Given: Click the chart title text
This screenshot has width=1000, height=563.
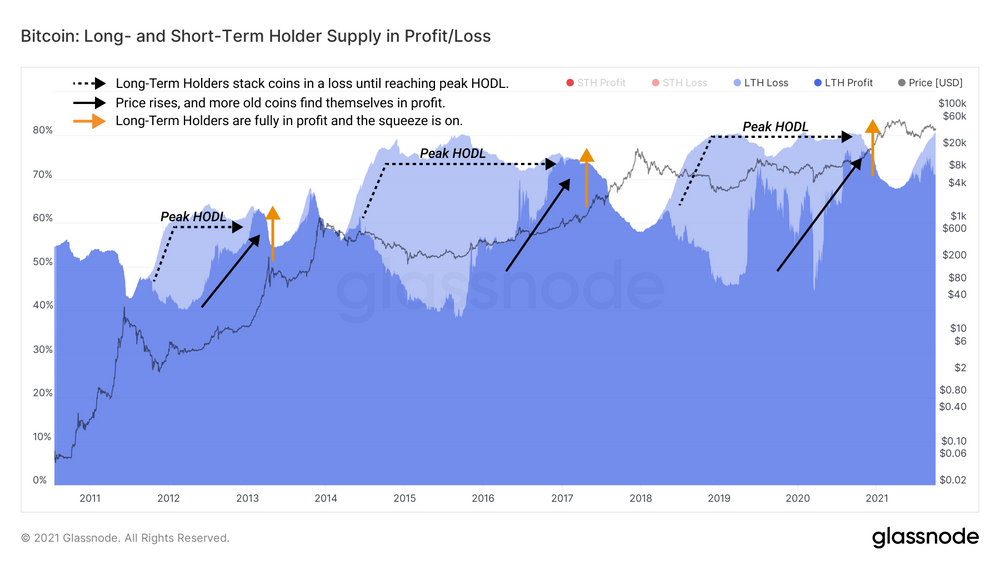Looking at the screenshot, I should (x=256, y=36).
